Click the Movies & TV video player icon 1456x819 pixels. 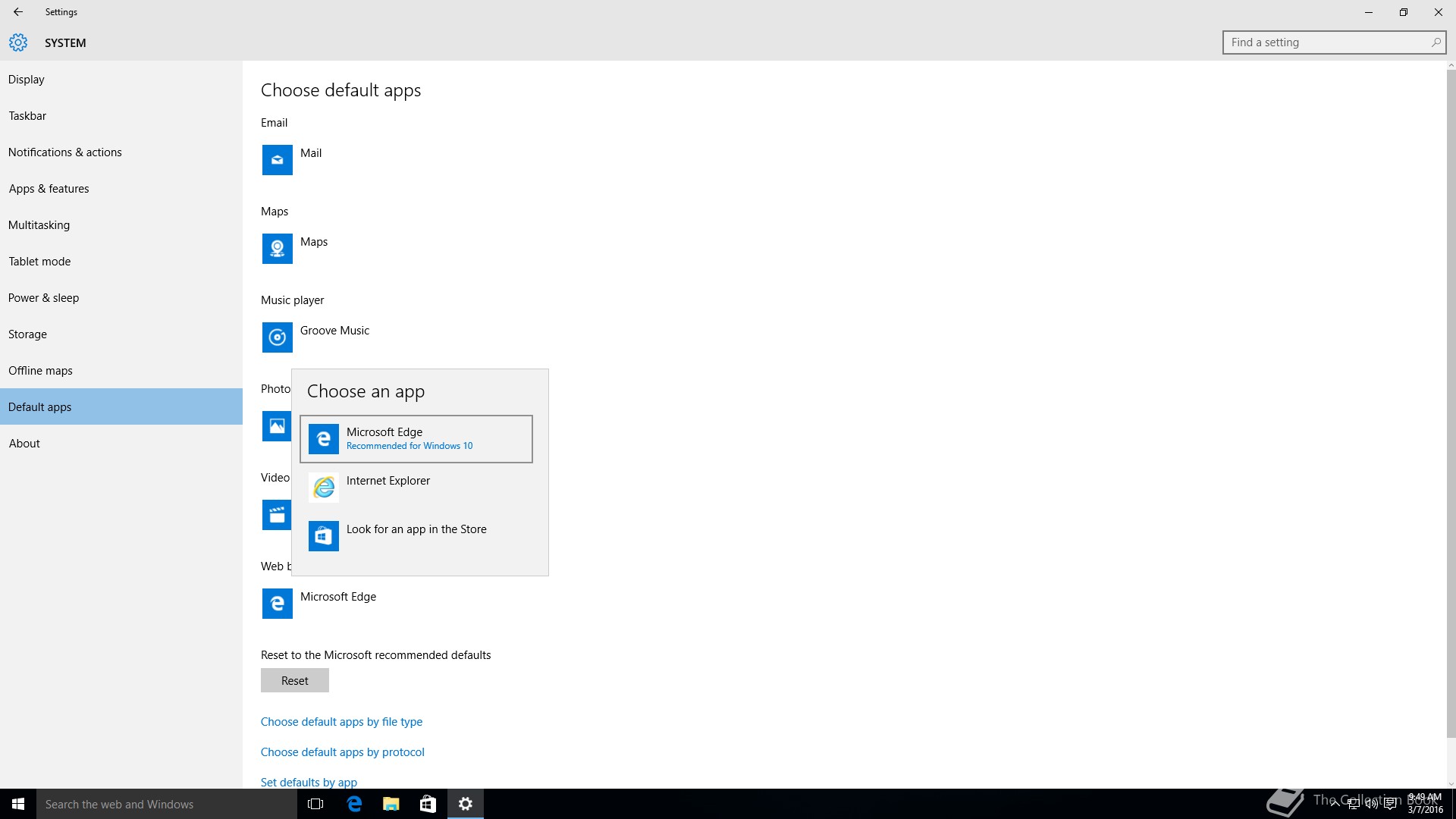(x=277, y=515)
